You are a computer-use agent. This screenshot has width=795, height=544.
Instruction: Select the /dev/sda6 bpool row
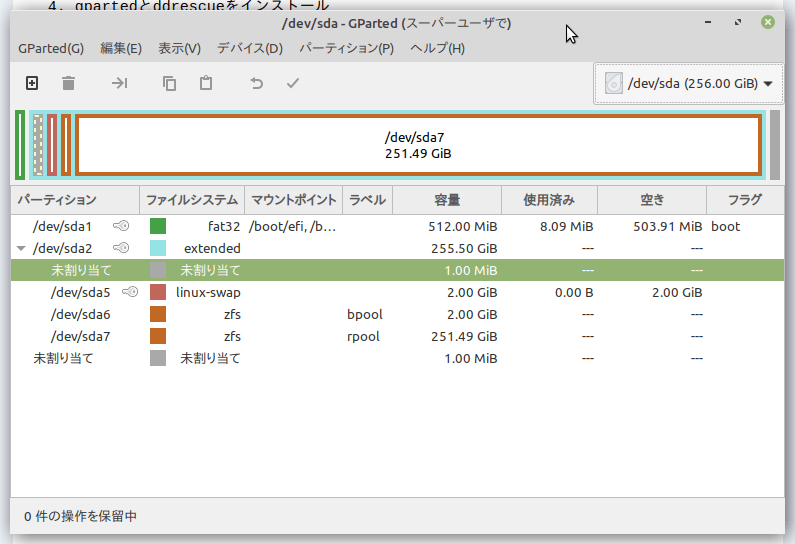(x=398, y=314)
